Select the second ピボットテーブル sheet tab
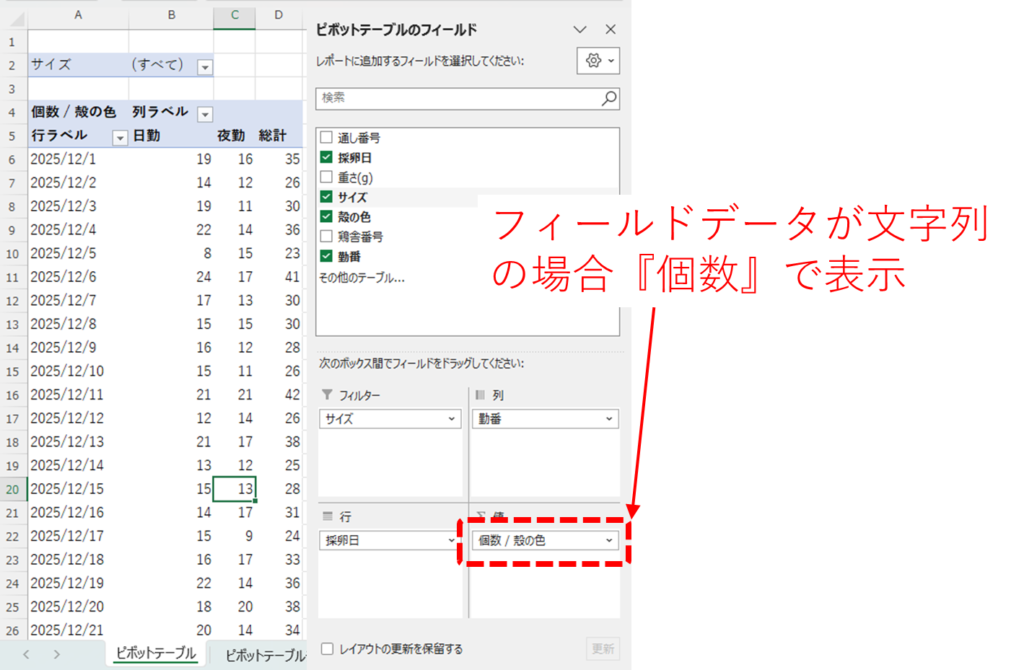Screen dimensions: 1024x670 click(265, 655)
